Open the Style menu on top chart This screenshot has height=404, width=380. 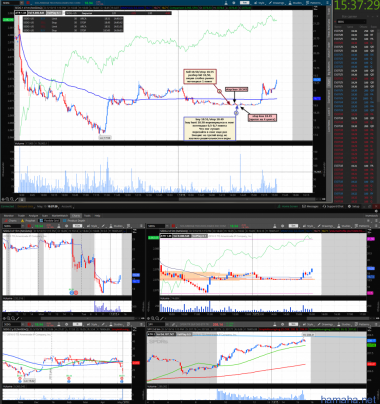pyautogui.click(x=260, y=3)
